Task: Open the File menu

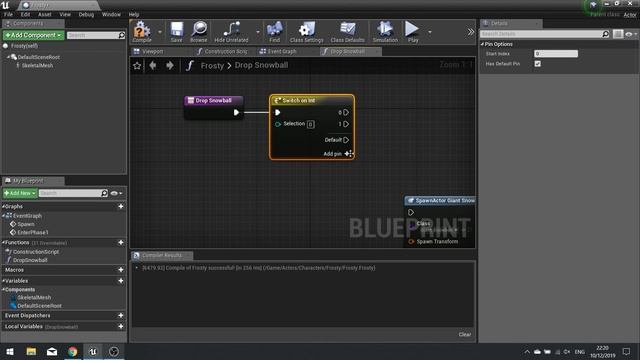Action: (x=8, y=14)
